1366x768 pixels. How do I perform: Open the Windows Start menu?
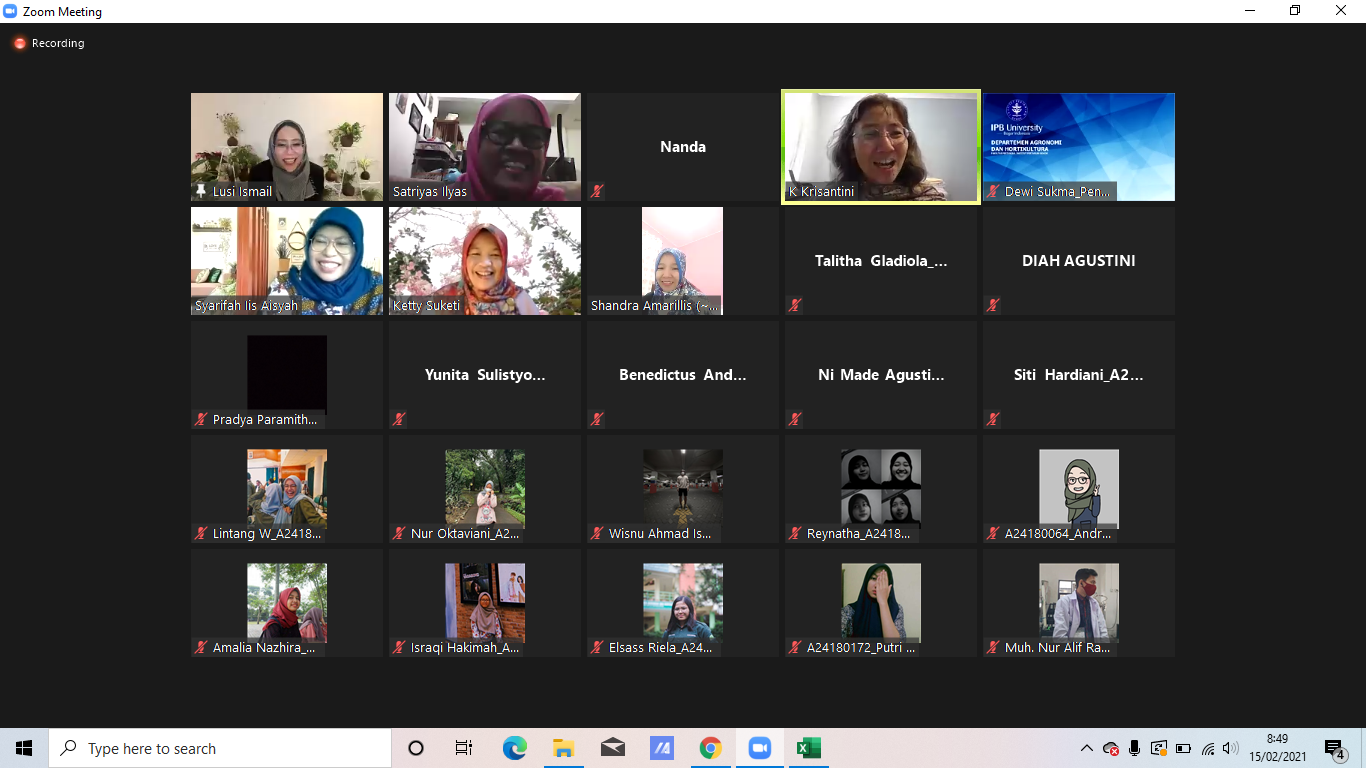(24, 748)
